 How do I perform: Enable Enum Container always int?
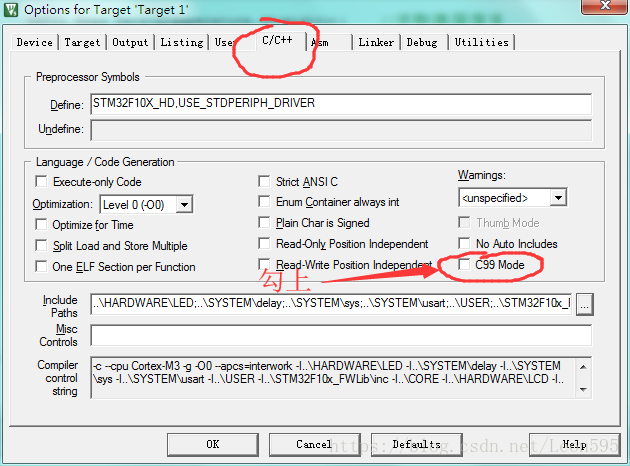click(x=264, y=201)
